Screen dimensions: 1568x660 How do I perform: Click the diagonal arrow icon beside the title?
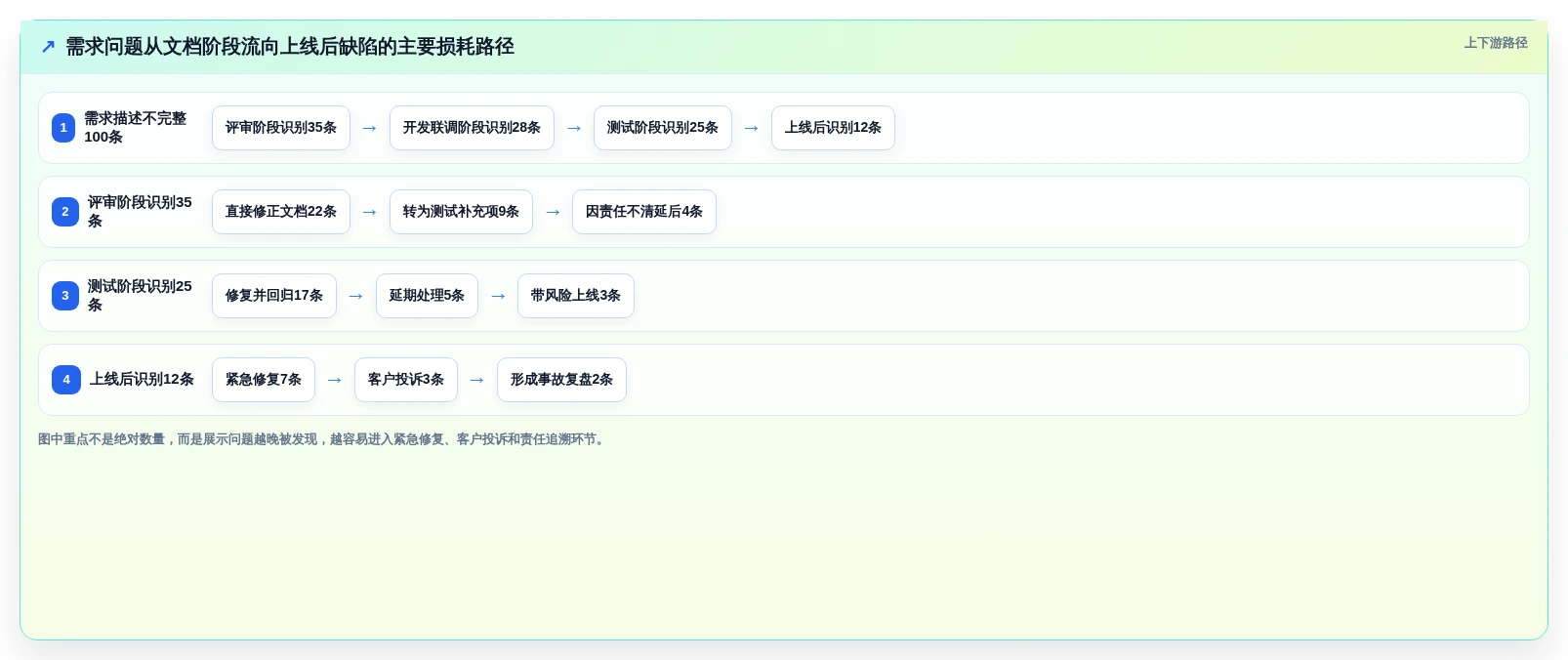[48, 46]
